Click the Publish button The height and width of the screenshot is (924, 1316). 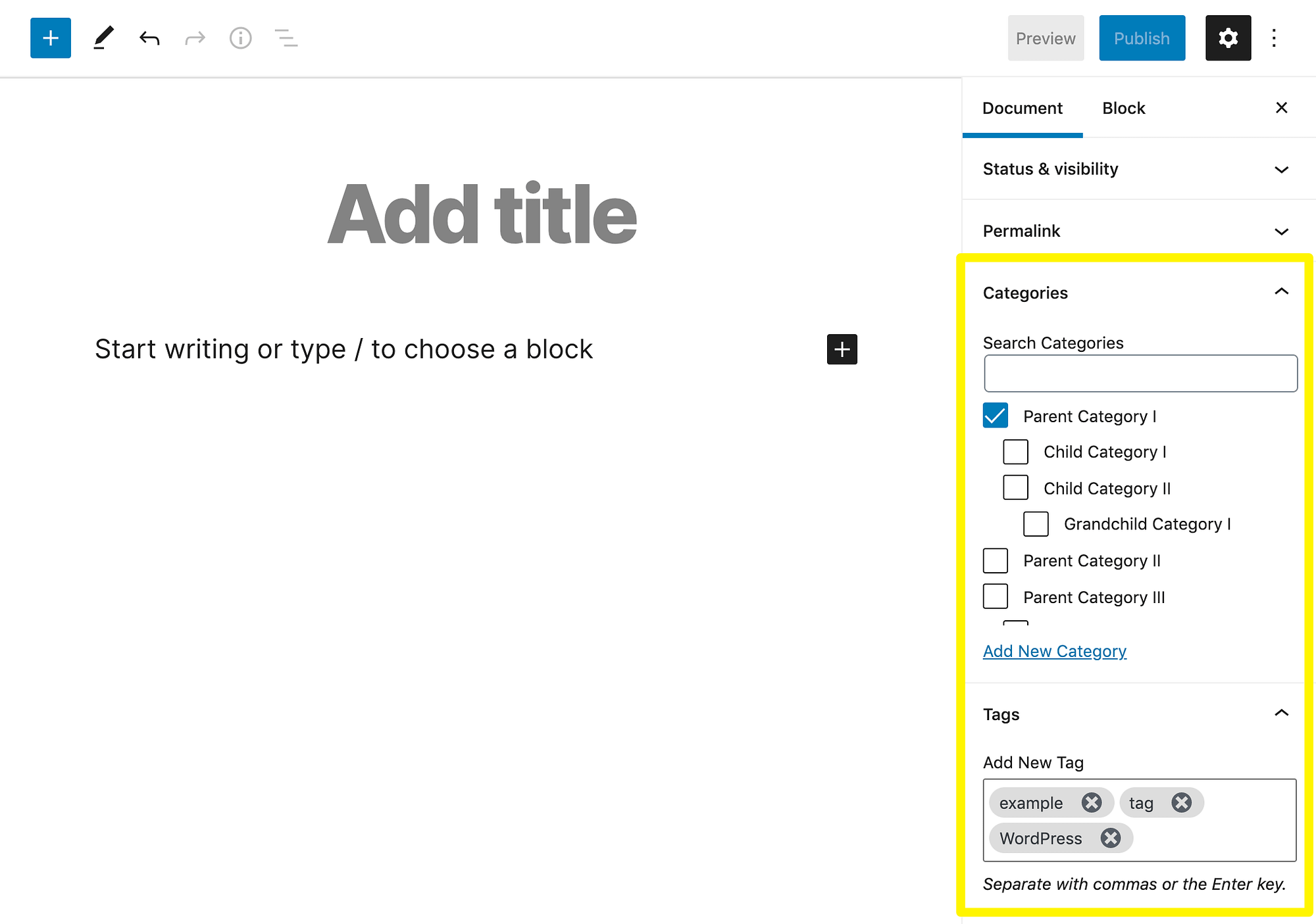pyautogui.click(x=1142, y=38)
